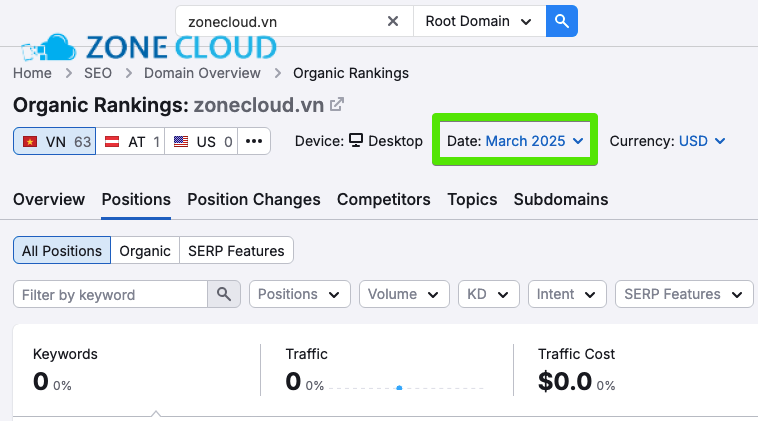The width and height of the screenshot is (758, 421).
Task: Open the Positions filter dropdown
Action: pyautogui.click(x=300, y=294)
